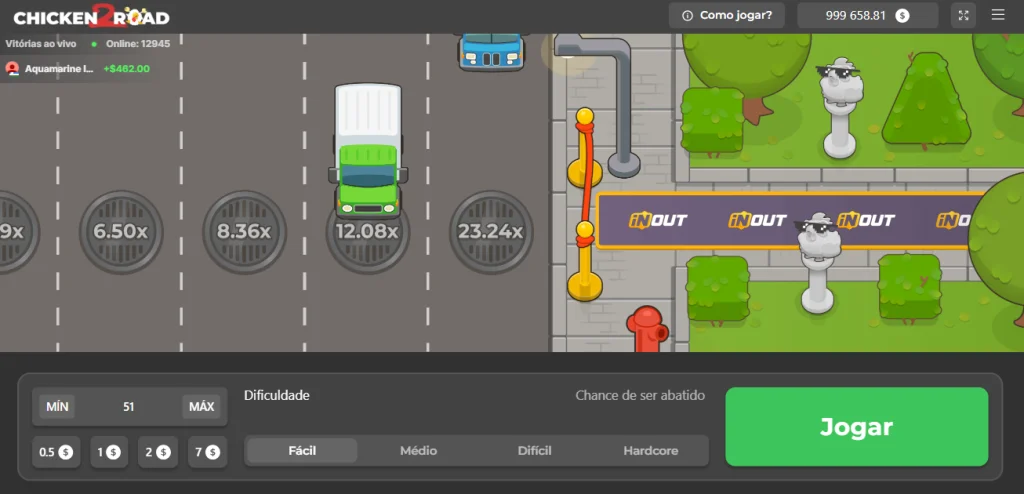The height and width of the screenshot is (494, 1024).
Task: Choose the 0.5 quick bet chip
Action: pos(56,452)
